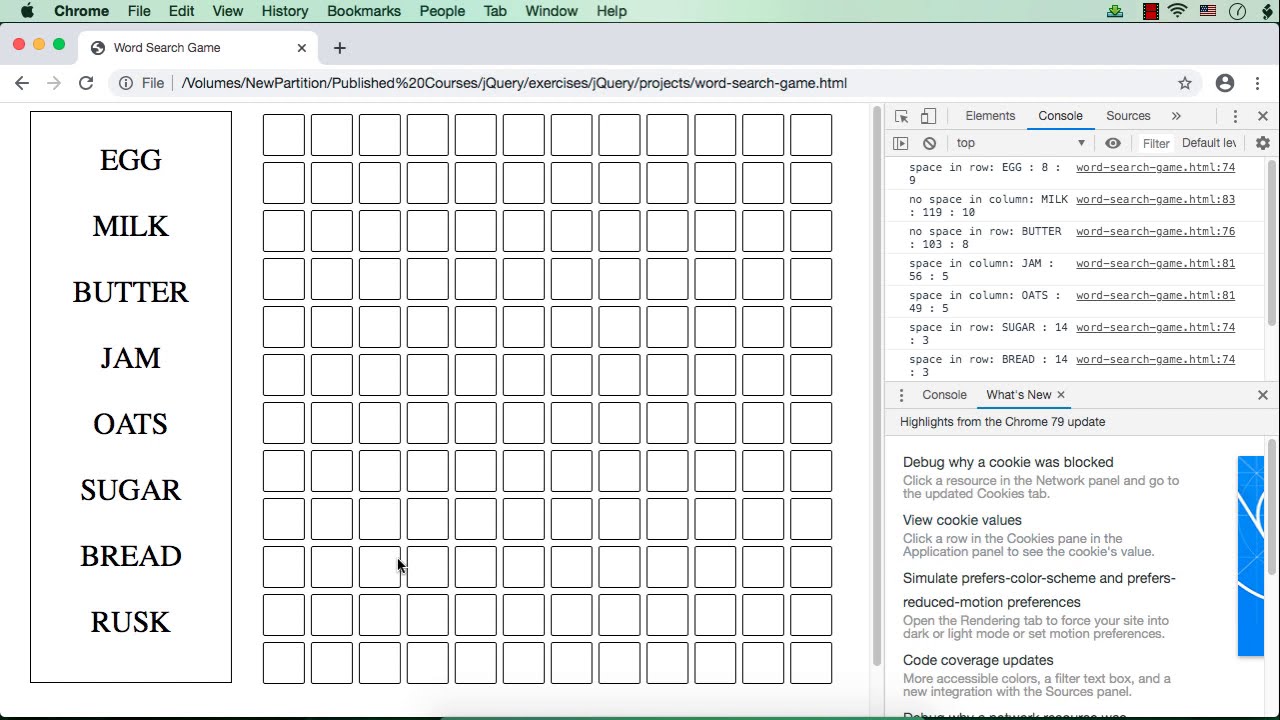Open the top JavaScript context dropdown

1020,143
